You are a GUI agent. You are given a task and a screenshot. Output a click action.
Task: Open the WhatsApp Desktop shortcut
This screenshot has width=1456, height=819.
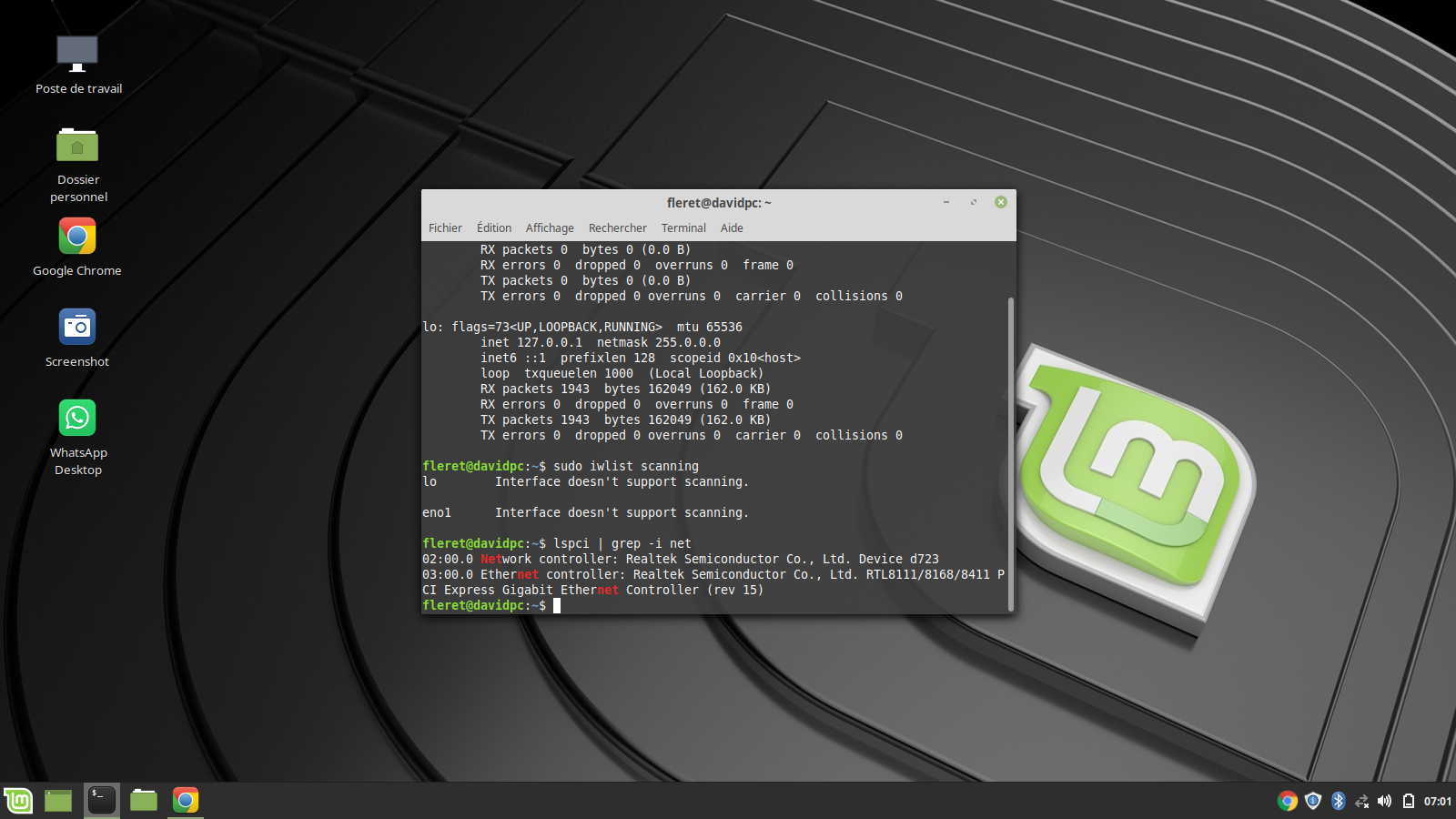(77, 419)
